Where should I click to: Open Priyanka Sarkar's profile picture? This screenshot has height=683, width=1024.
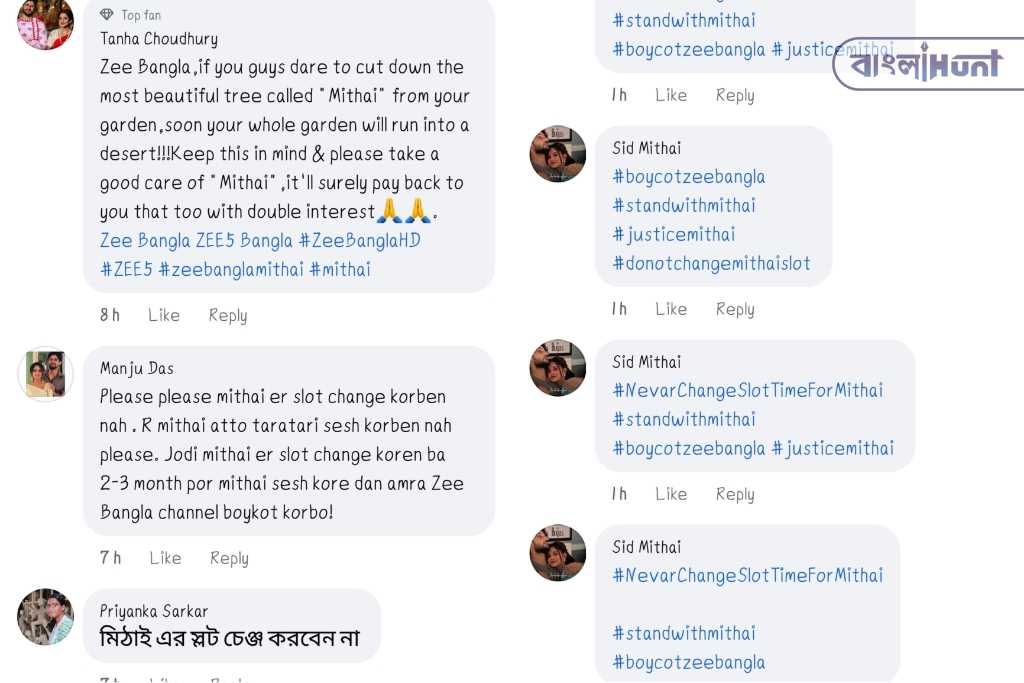[x=45, y=616]
